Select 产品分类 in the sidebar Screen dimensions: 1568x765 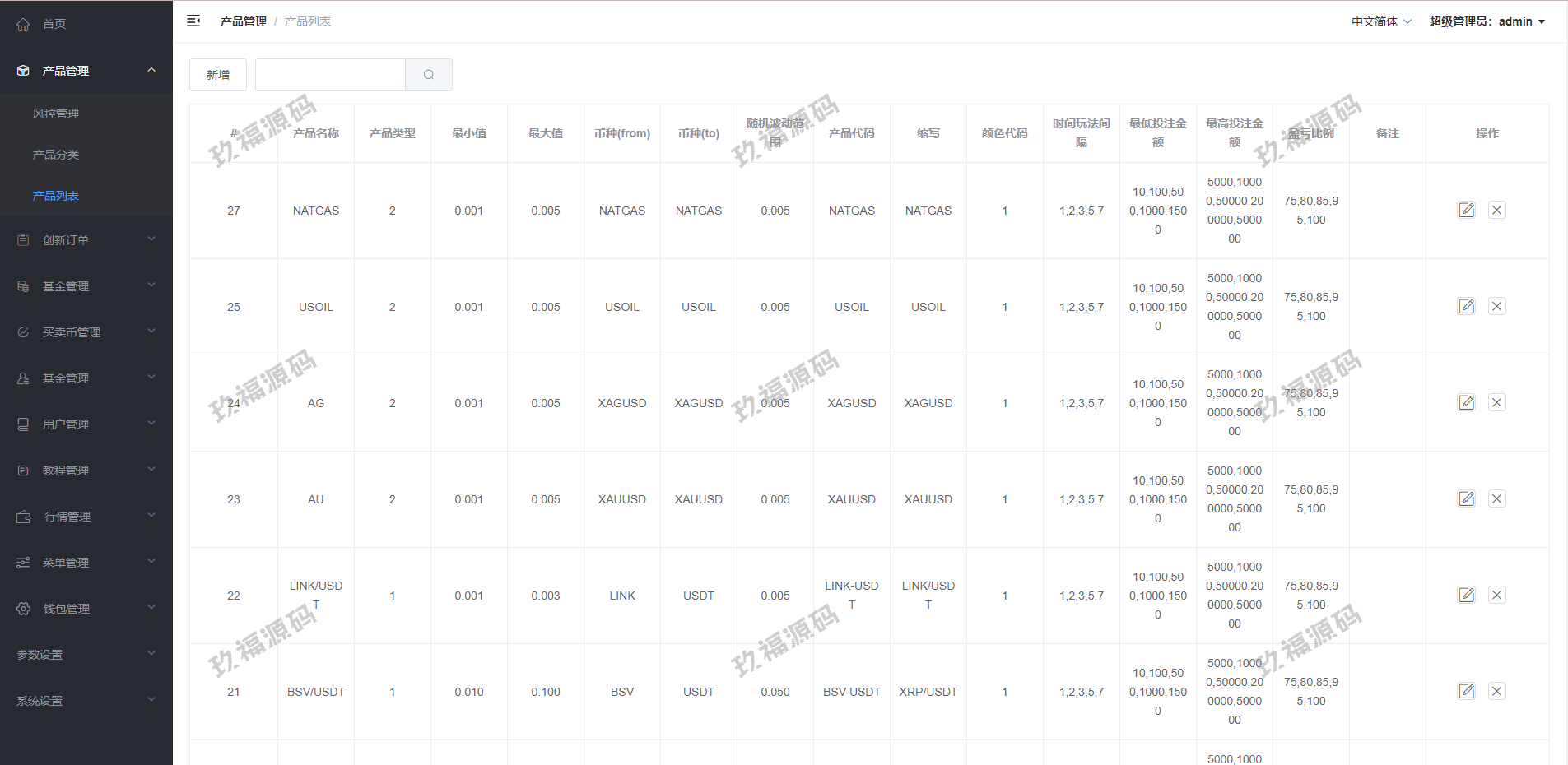pos(56,155)
